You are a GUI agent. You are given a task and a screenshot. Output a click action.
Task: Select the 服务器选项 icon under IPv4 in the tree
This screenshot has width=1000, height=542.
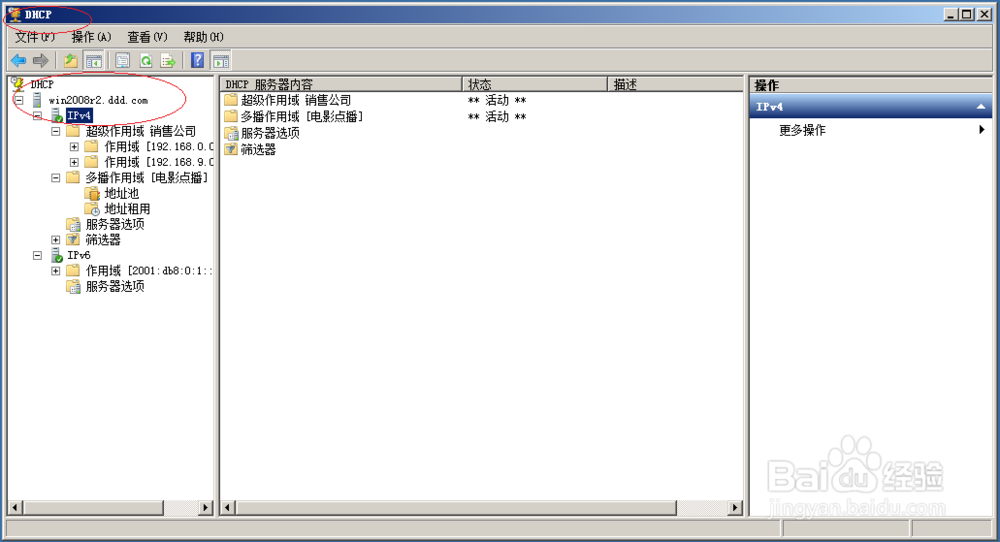(73, 224)
